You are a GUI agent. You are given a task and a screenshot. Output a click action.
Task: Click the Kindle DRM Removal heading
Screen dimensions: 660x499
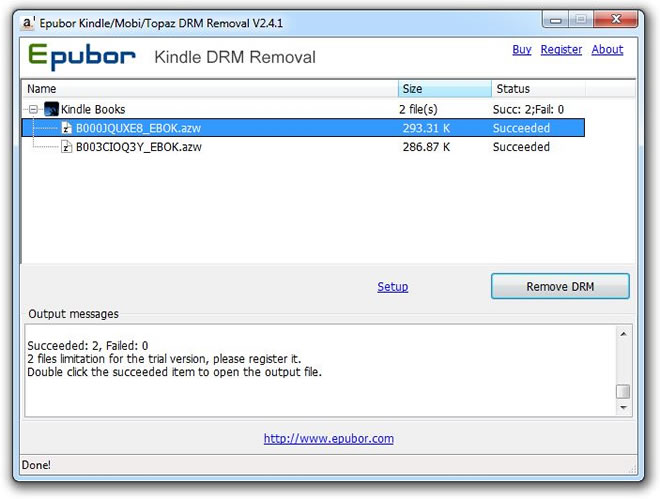[x=235, y=57]
